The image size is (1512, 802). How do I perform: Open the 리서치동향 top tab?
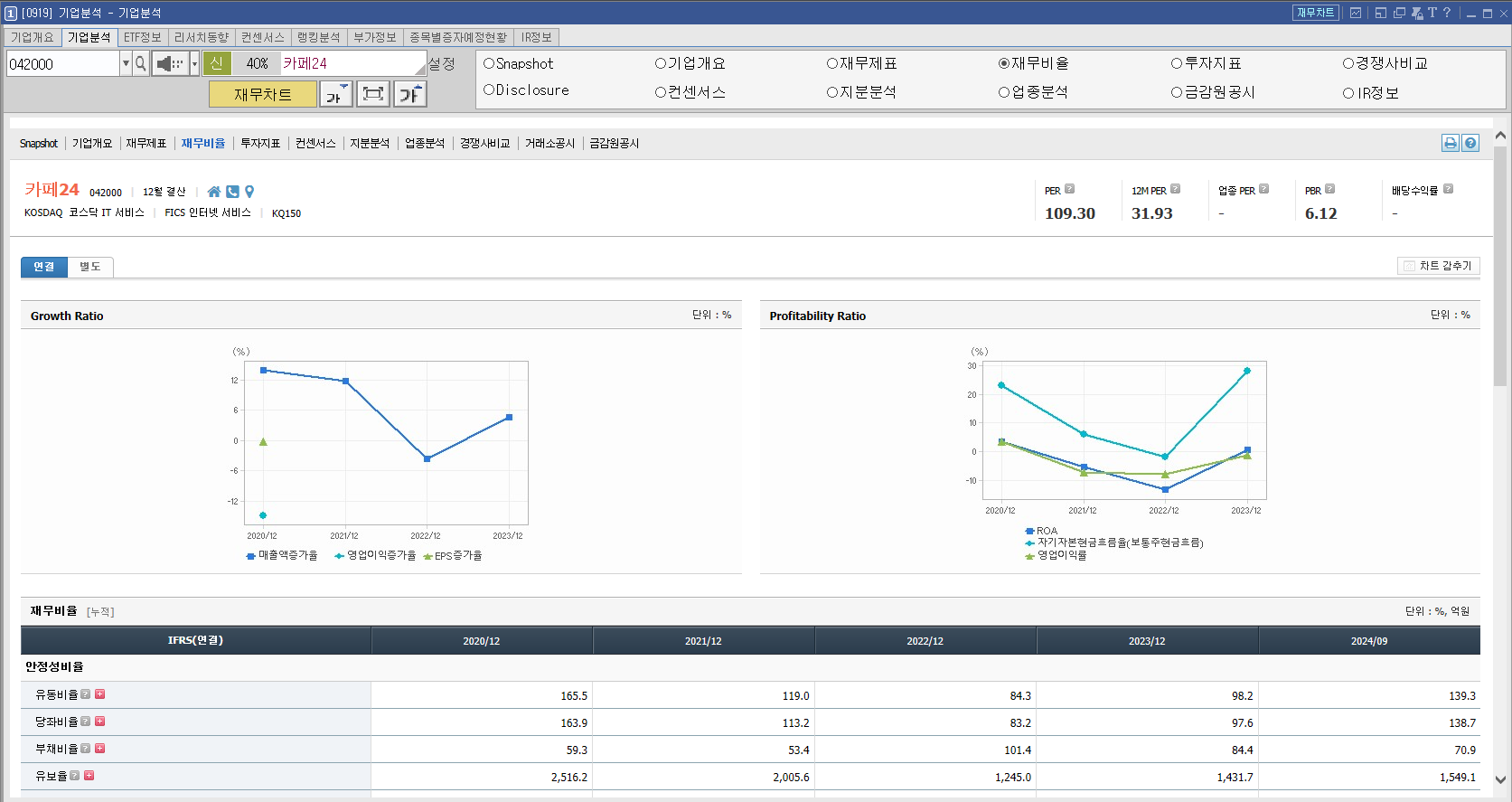(202, 37)
